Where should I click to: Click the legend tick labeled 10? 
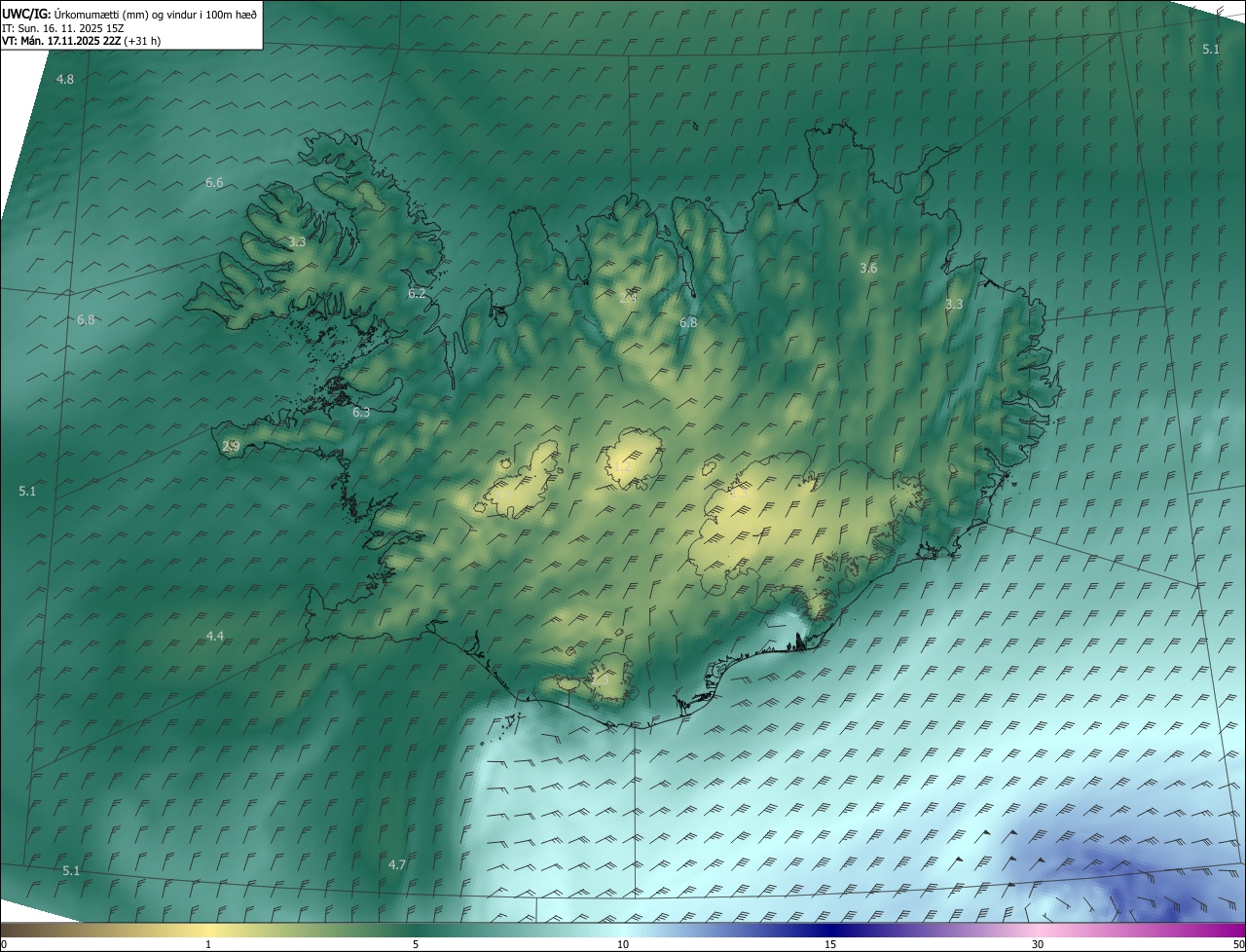[x=623, y=944]
